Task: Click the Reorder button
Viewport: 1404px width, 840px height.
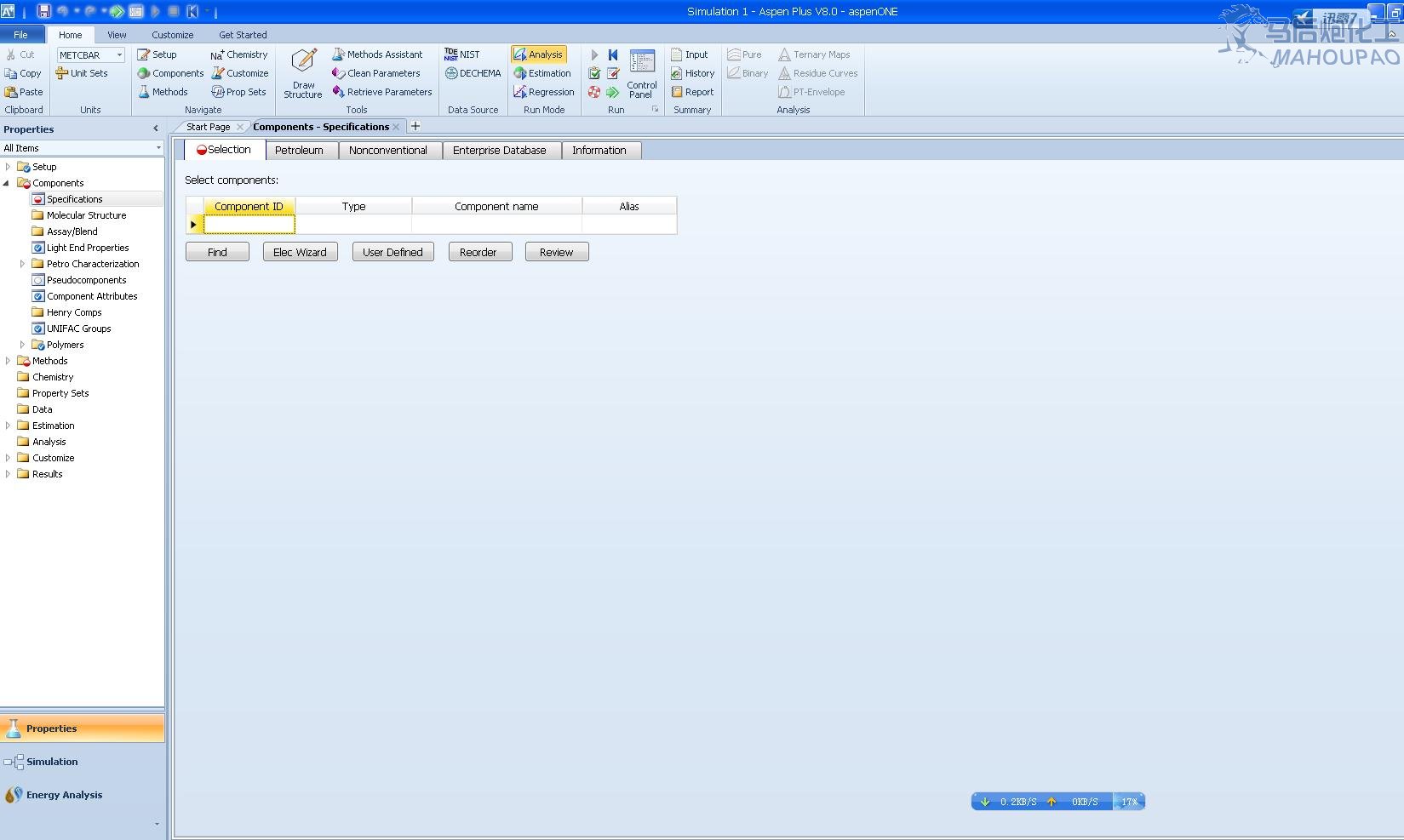Action: coord(479,252)
